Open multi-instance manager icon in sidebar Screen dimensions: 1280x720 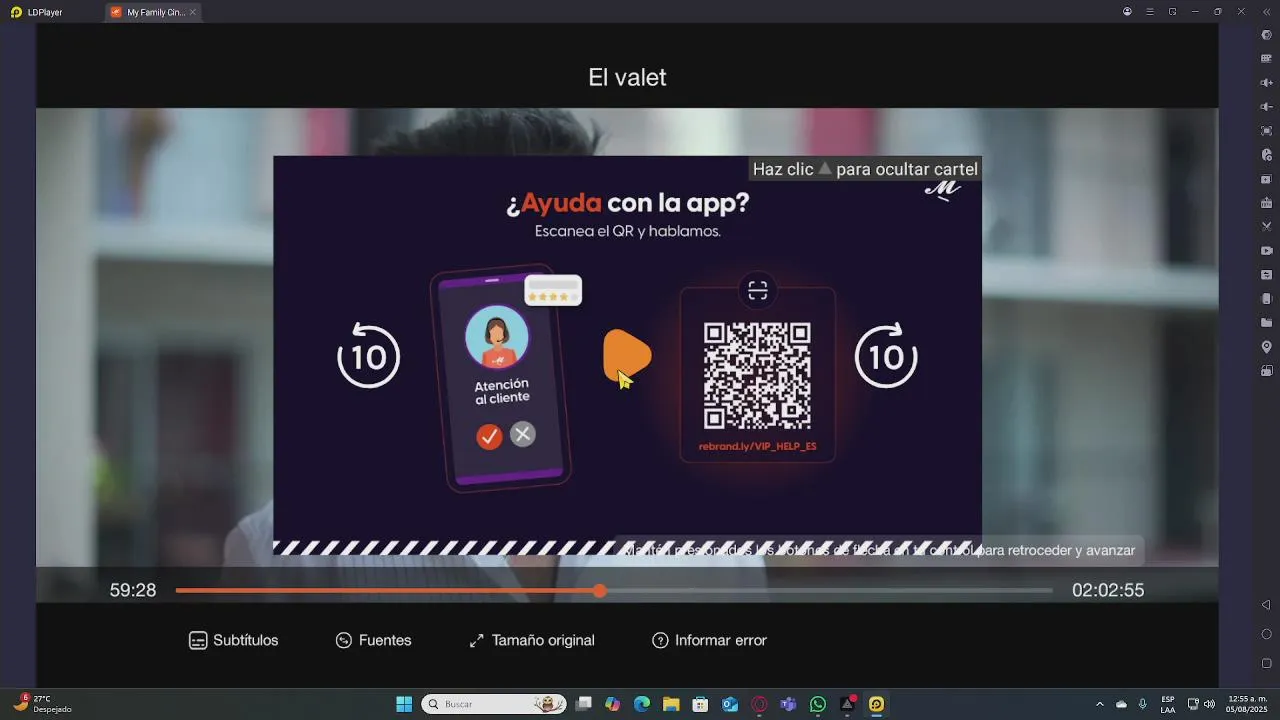1266,179
